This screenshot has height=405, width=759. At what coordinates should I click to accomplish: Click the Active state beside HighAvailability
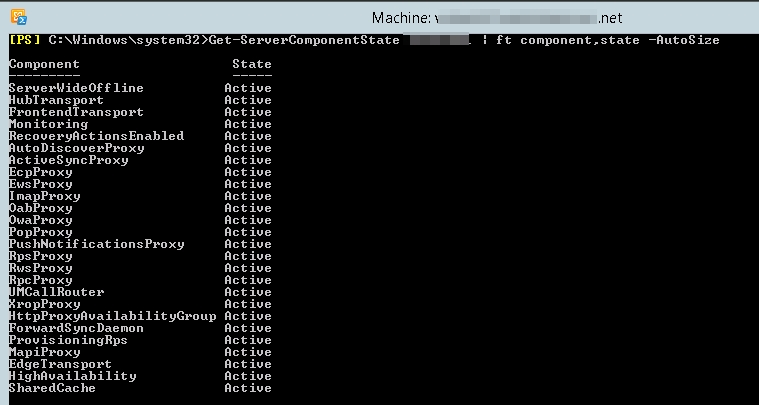[x=247, y=376]
